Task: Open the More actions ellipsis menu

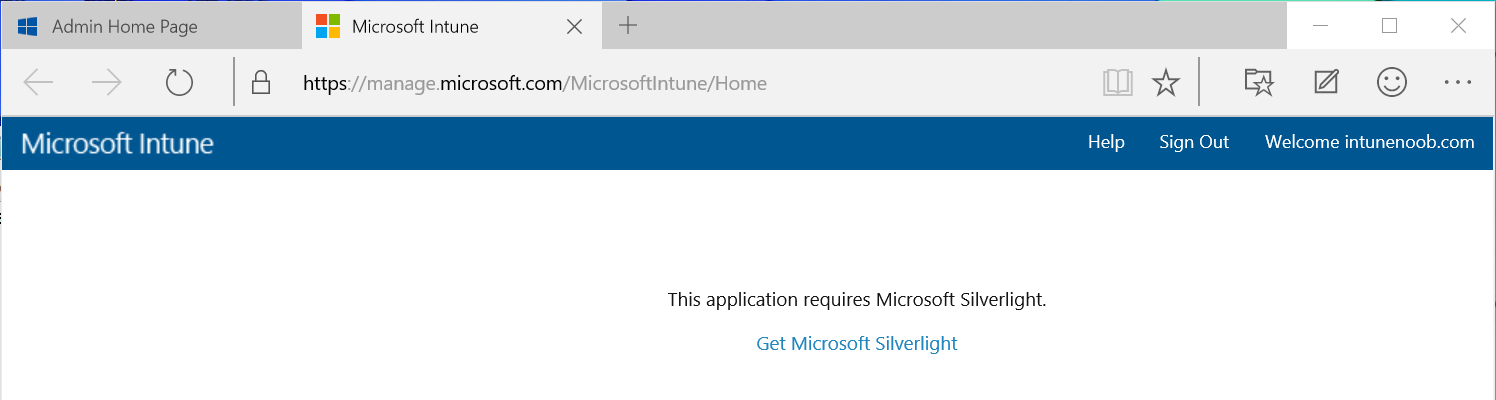Action: [1458, 83]
